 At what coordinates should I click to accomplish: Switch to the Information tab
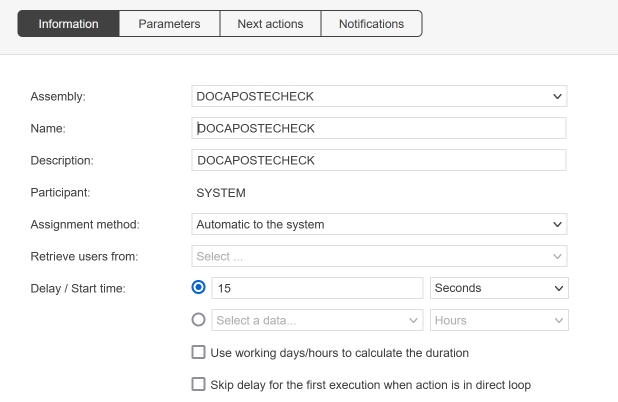(68, 24)
